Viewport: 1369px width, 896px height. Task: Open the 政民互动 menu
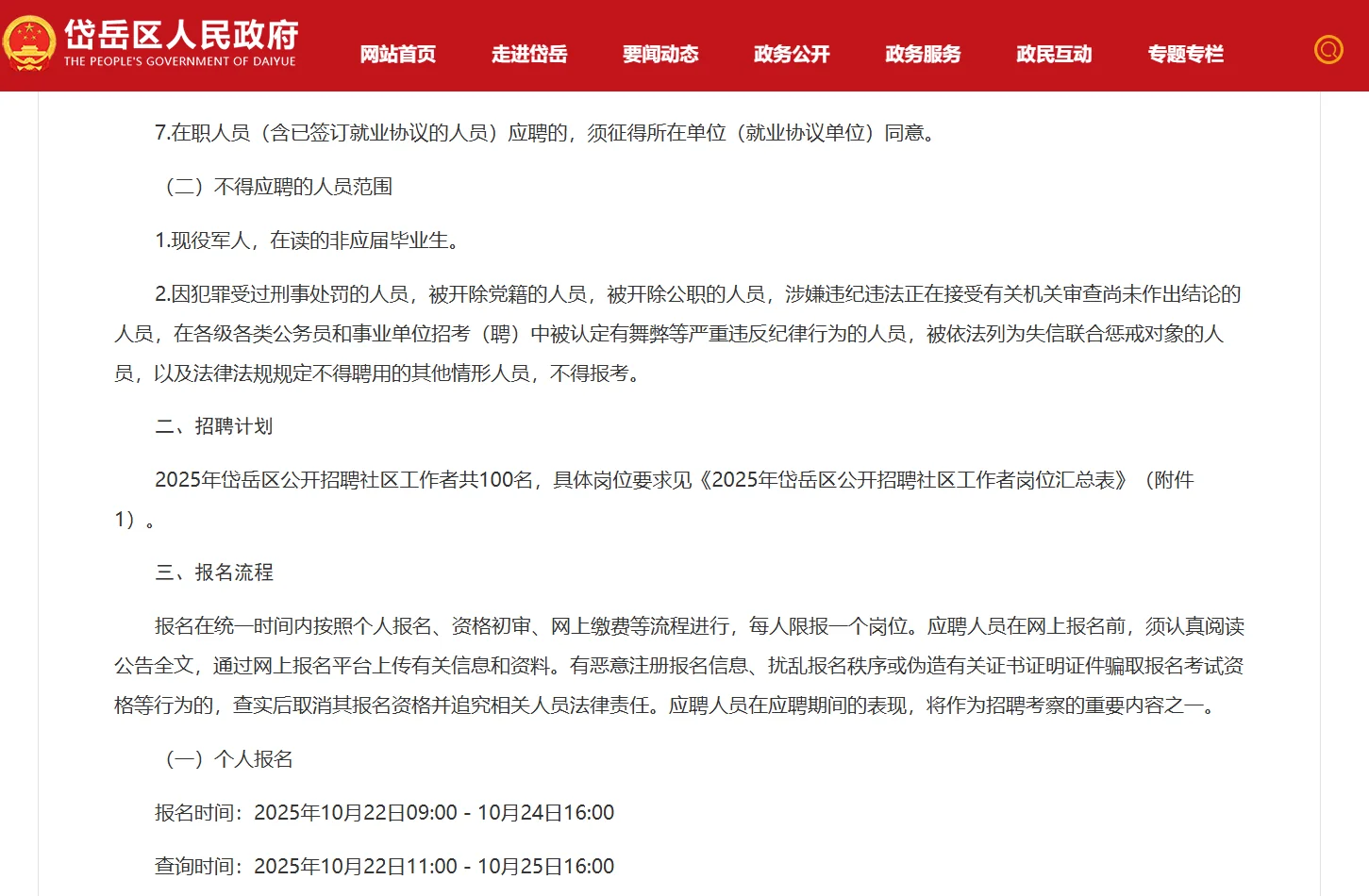point(1053,54)
